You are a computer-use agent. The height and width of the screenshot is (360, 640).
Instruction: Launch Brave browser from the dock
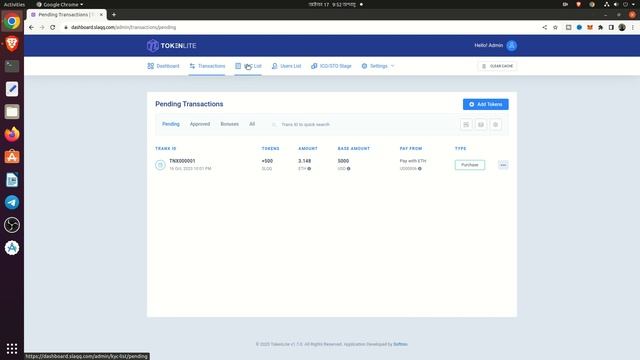pos(12,43)
